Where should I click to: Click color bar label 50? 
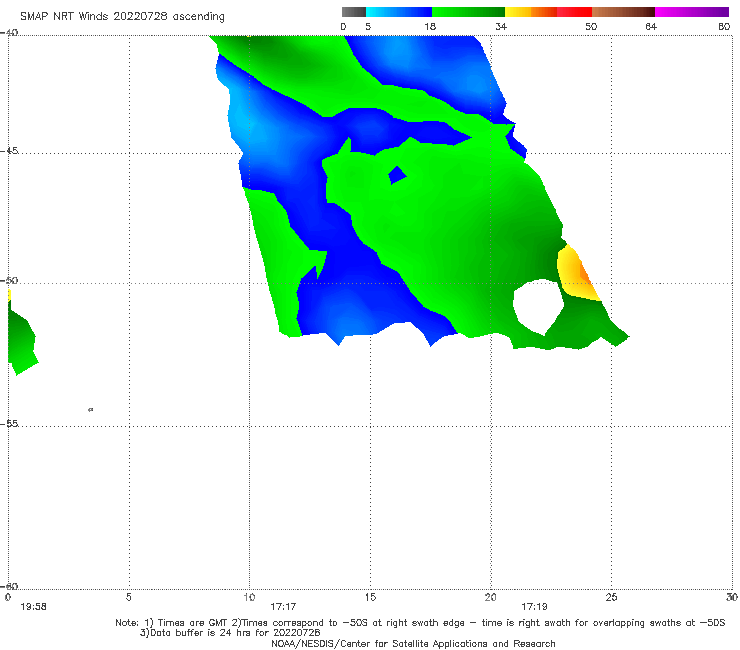coord(591,26)
